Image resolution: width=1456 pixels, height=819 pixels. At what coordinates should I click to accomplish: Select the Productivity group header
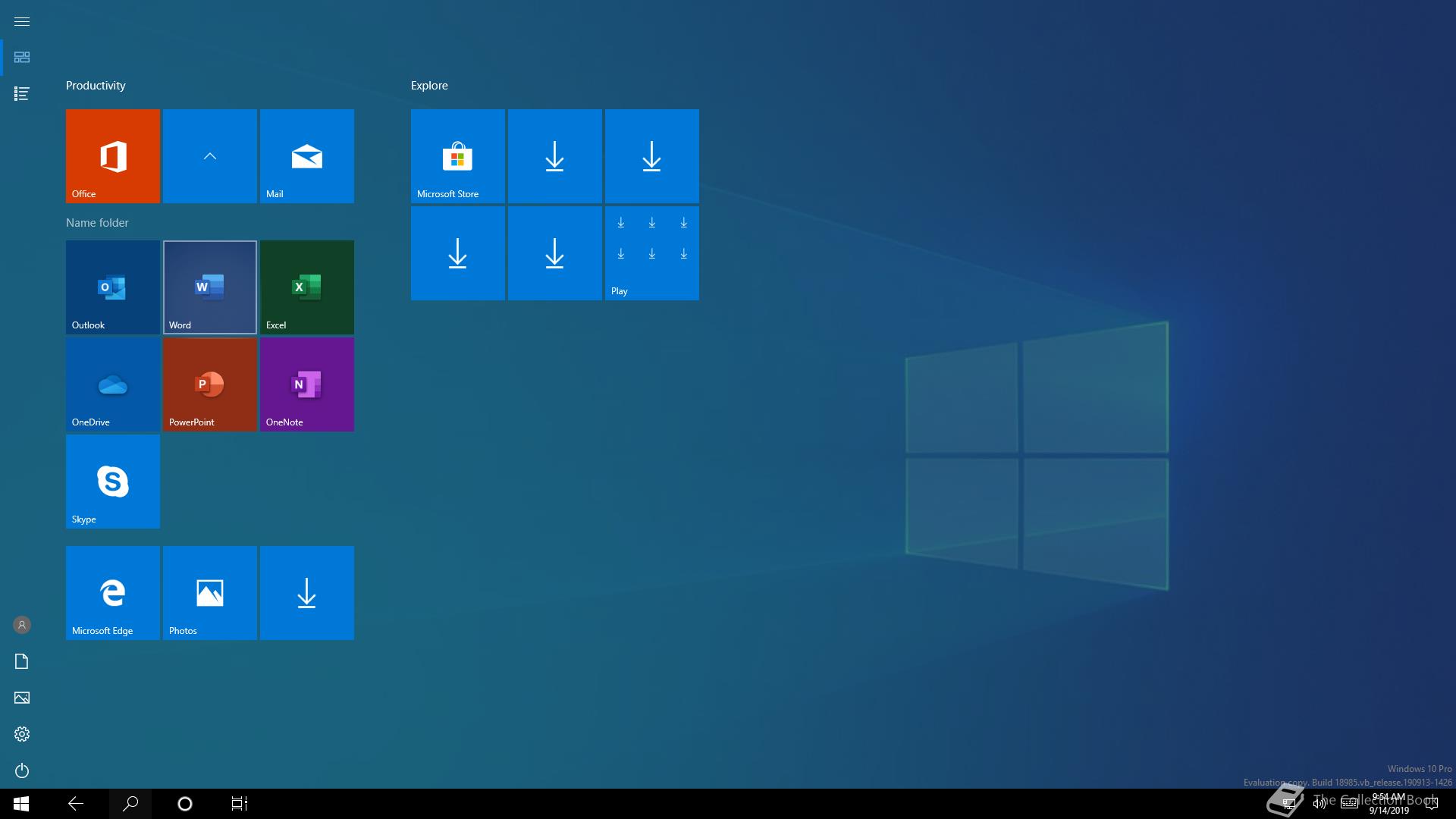click(96, 86)
